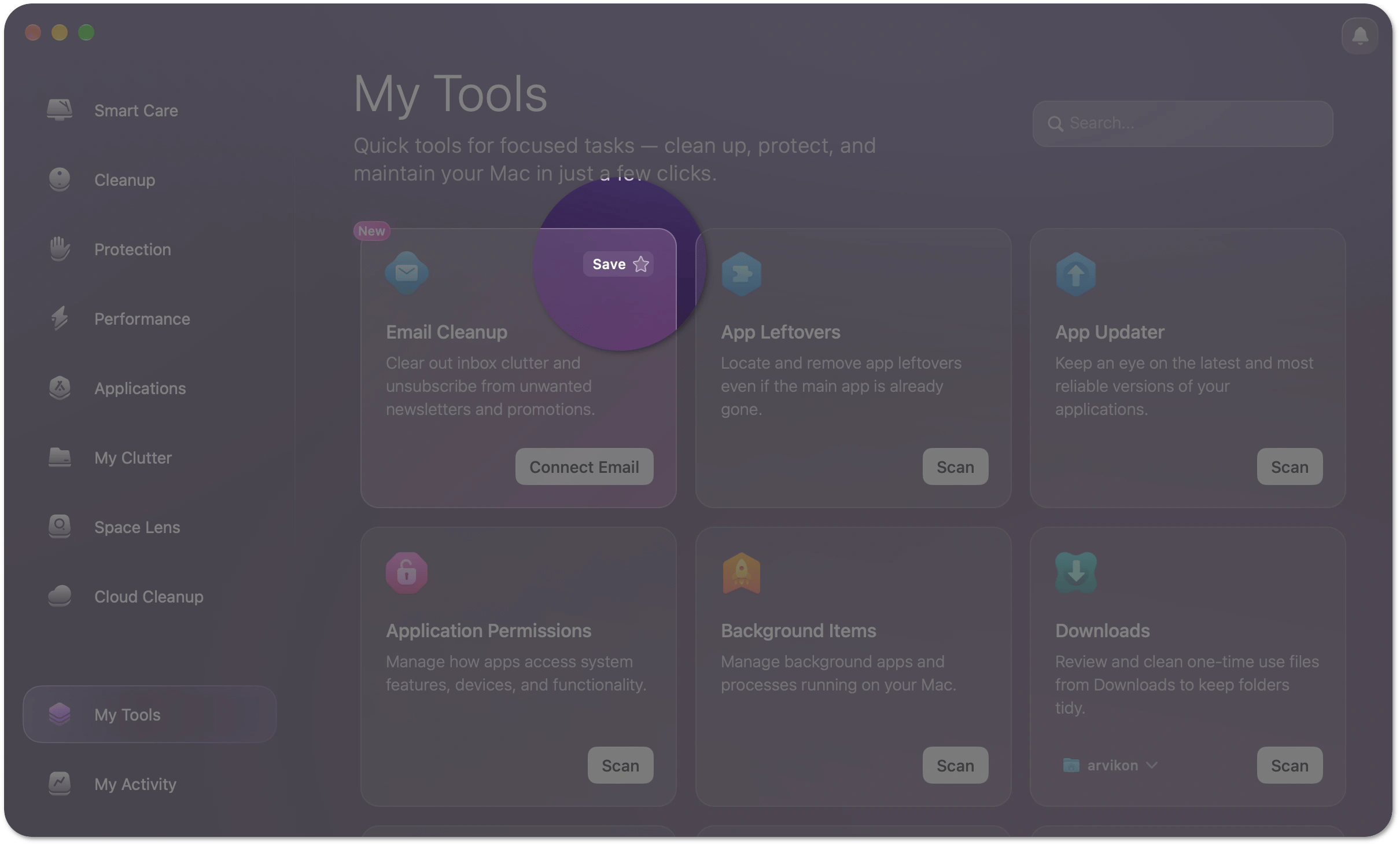The width and height of the screenshot is (1400, 845).
Task: Open notifications bell icon
Action: point(1360,36)
